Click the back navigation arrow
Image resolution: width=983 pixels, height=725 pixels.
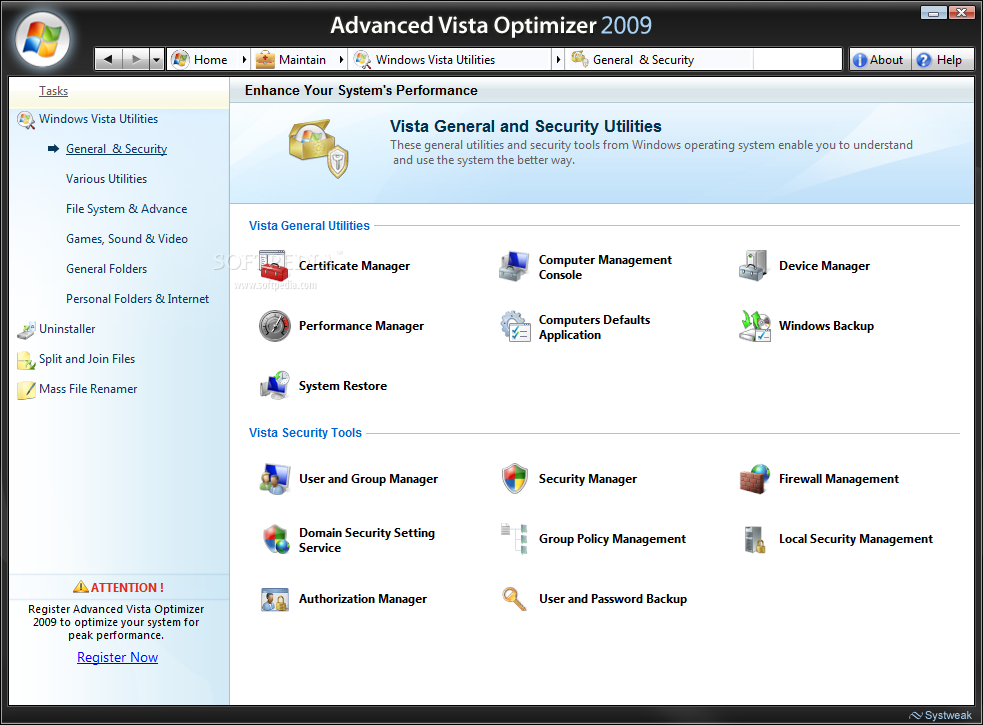point(108,59)
